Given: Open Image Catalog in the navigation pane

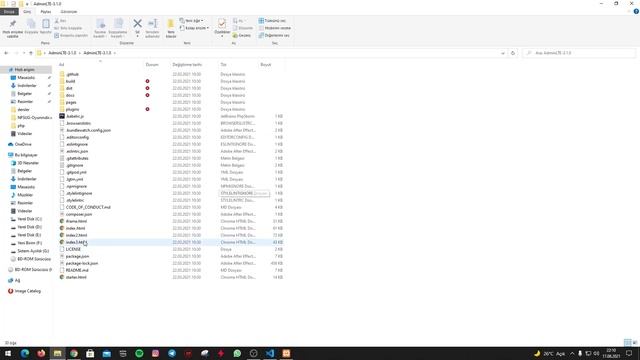Looking at the screenshot, I should click(x=27, y=291).
